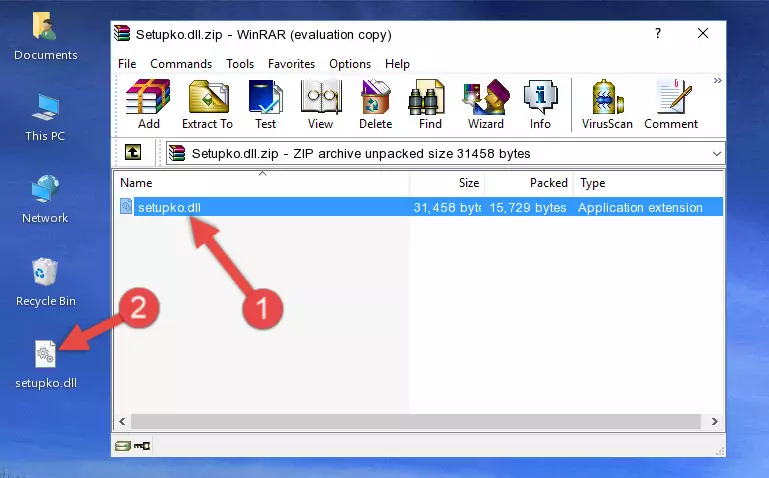The width and height of the screenshot is (769, 478).
Task: Click the Delete toolbar icon
Action: point(376,104)
